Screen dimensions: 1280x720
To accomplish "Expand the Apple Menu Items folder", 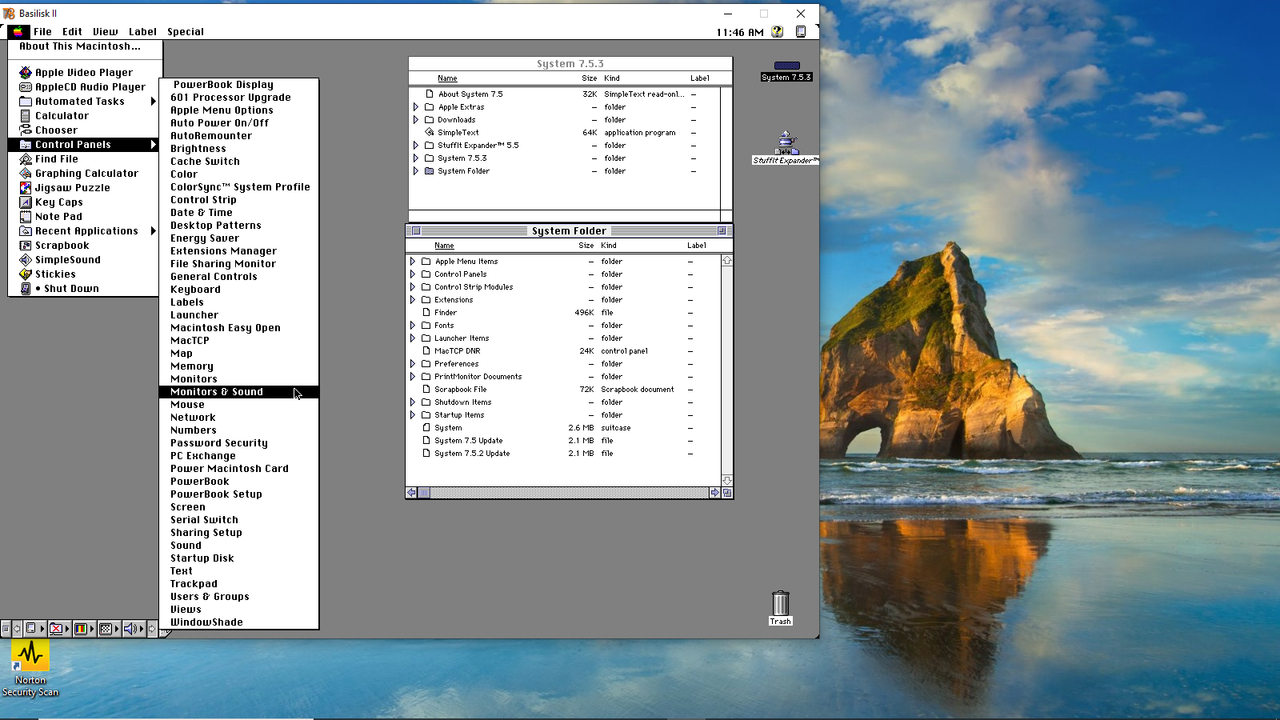I will coord(412,261).
